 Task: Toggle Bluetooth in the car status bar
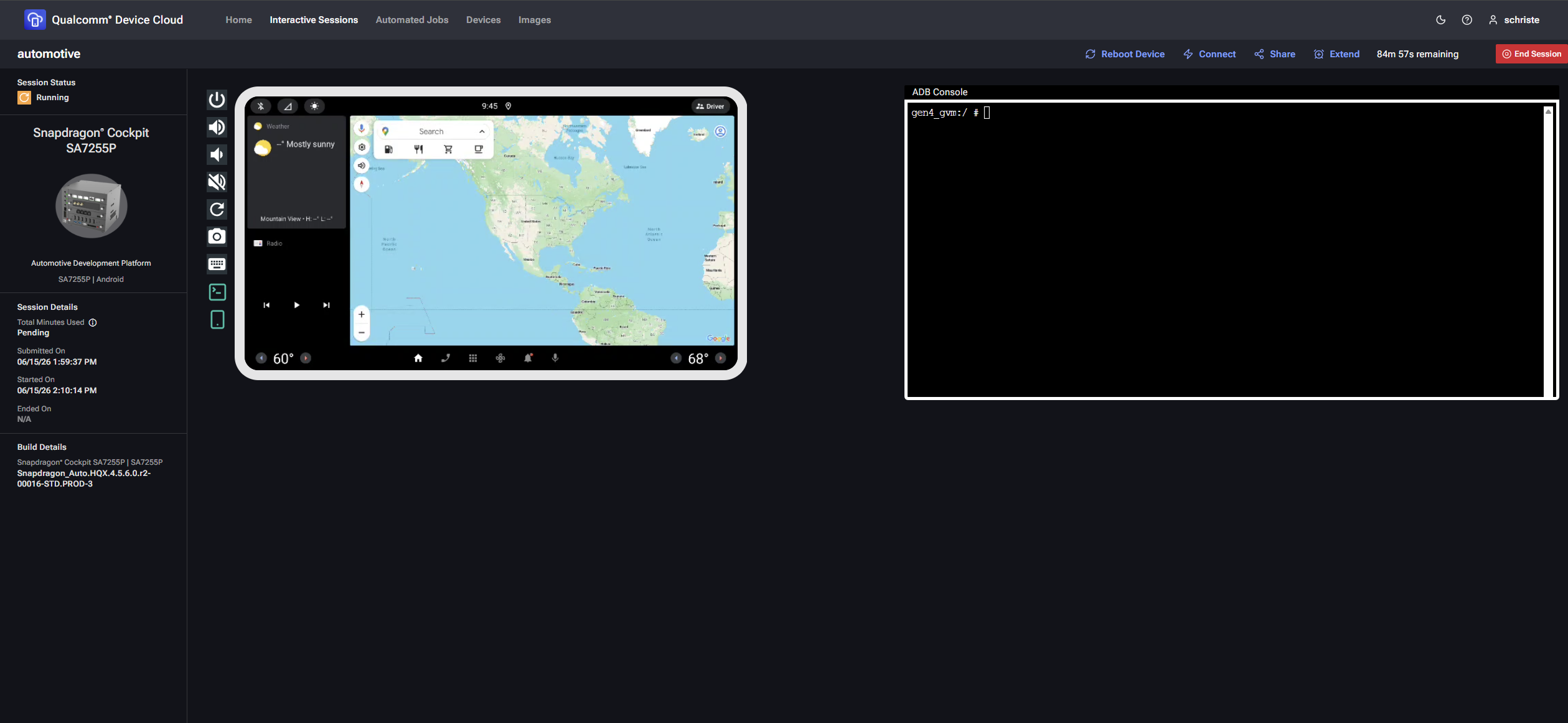[261, 106]
